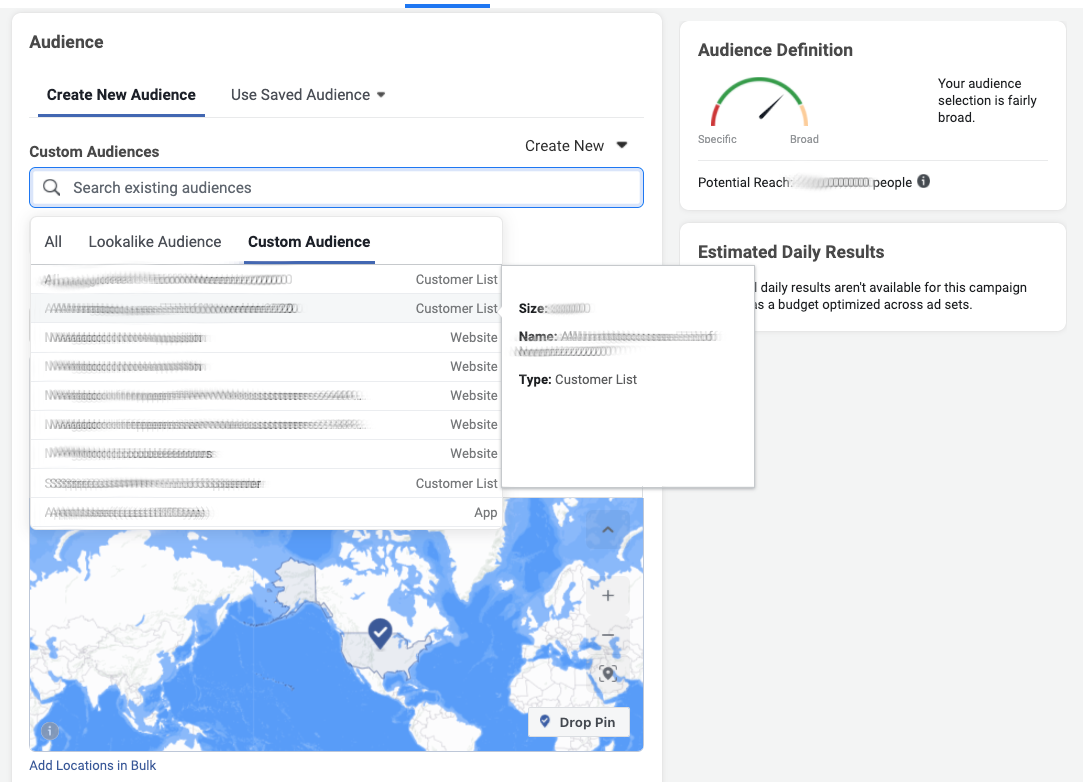This screenshot has width=1083, height=782.
Task: Select the App type audience row
Action: pos(267,513)
